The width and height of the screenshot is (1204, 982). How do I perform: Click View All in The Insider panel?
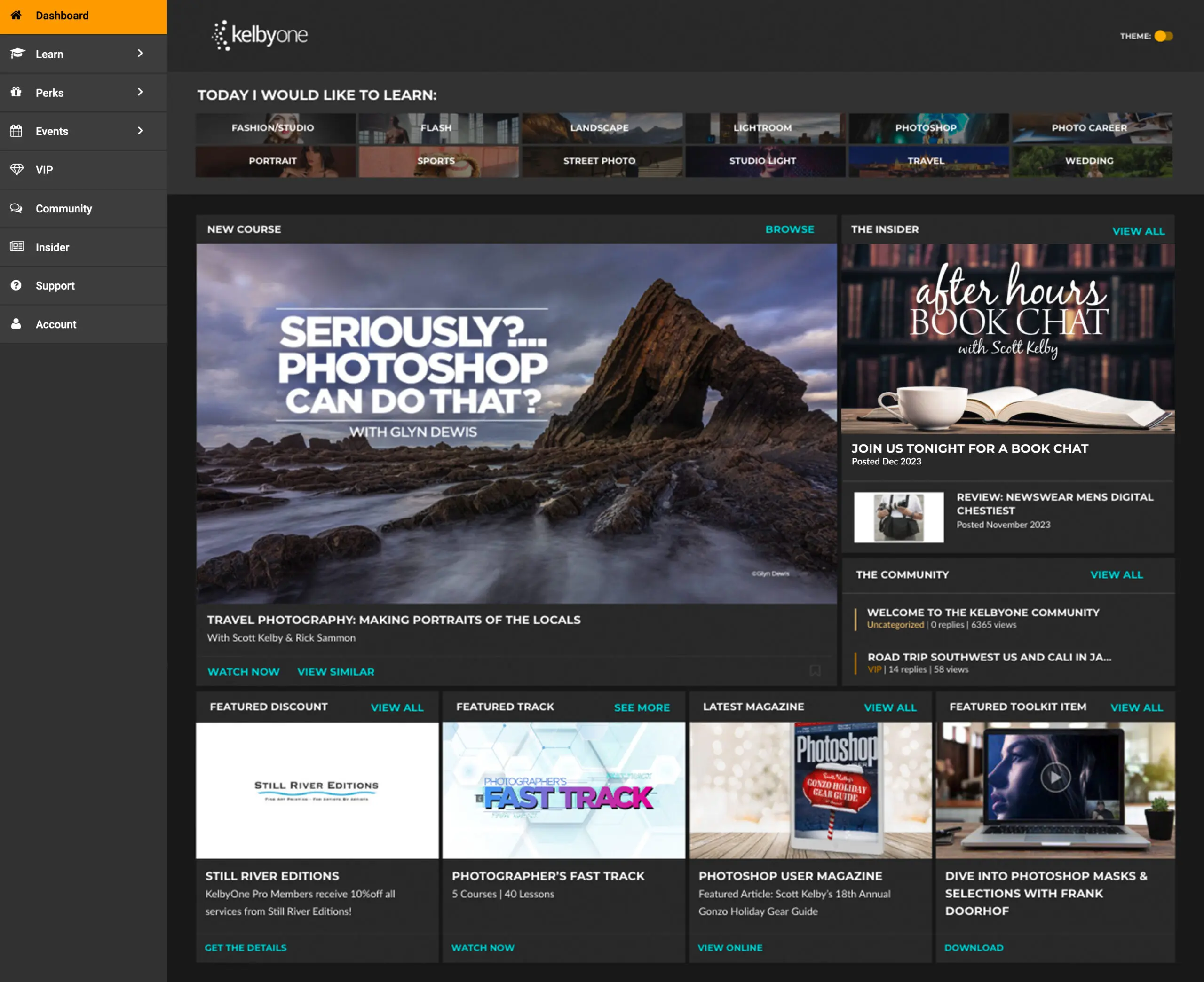1138,231
